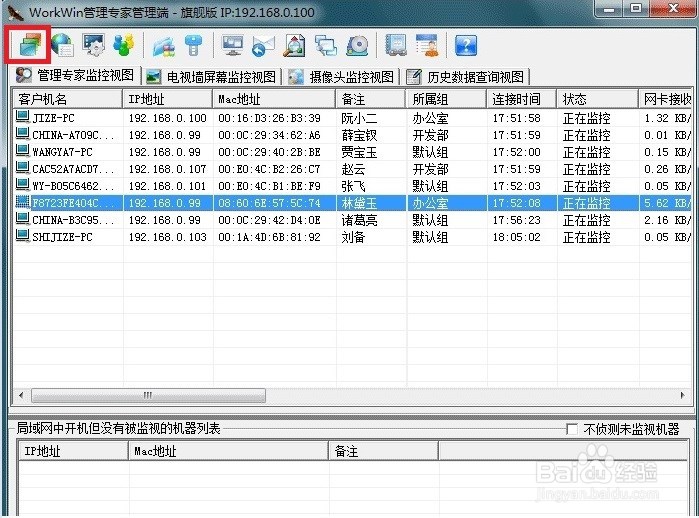Open the notebook address book icon
This screenshot has width=699, height=518.
click(x=396, y=45)
